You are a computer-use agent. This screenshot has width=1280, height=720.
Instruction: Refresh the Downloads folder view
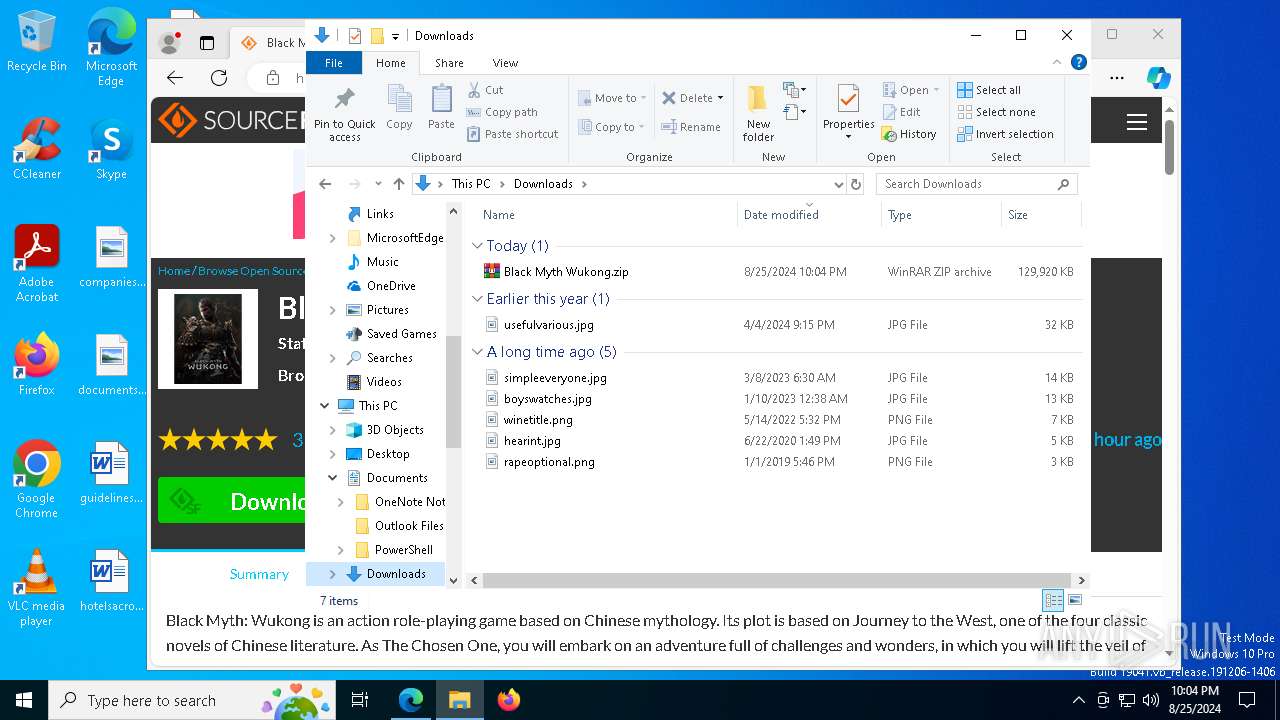856,184
